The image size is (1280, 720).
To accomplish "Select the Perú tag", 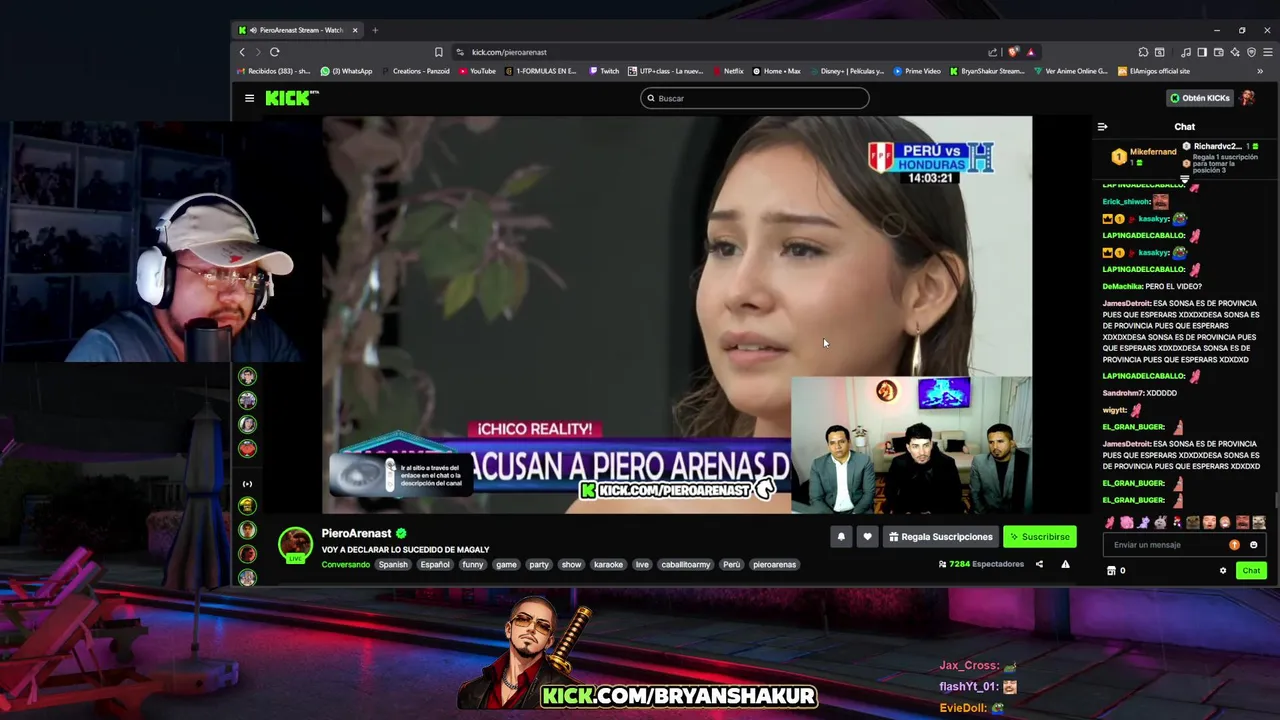I will pos(732,565).
